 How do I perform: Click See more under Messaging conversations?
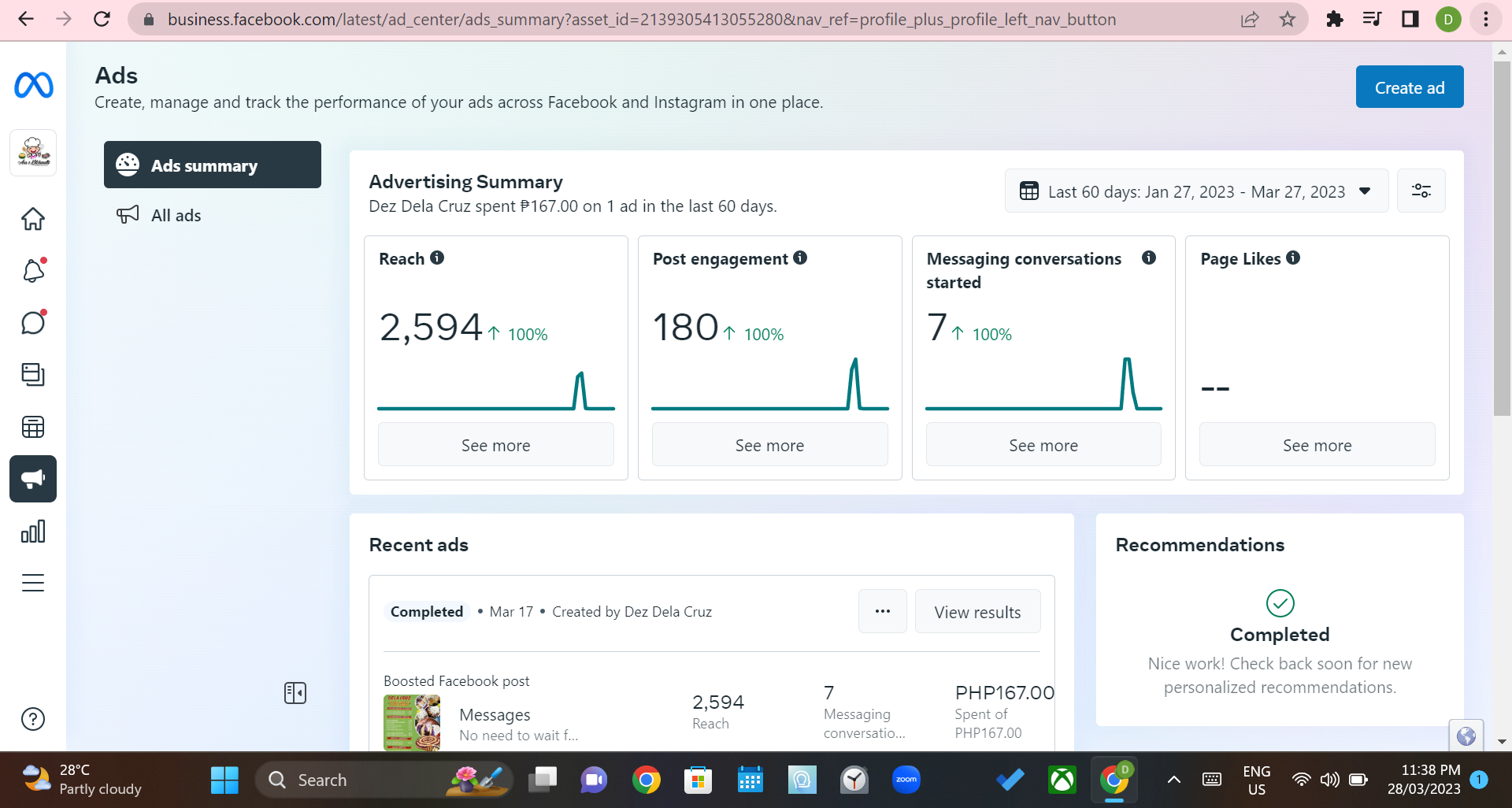1043,445
